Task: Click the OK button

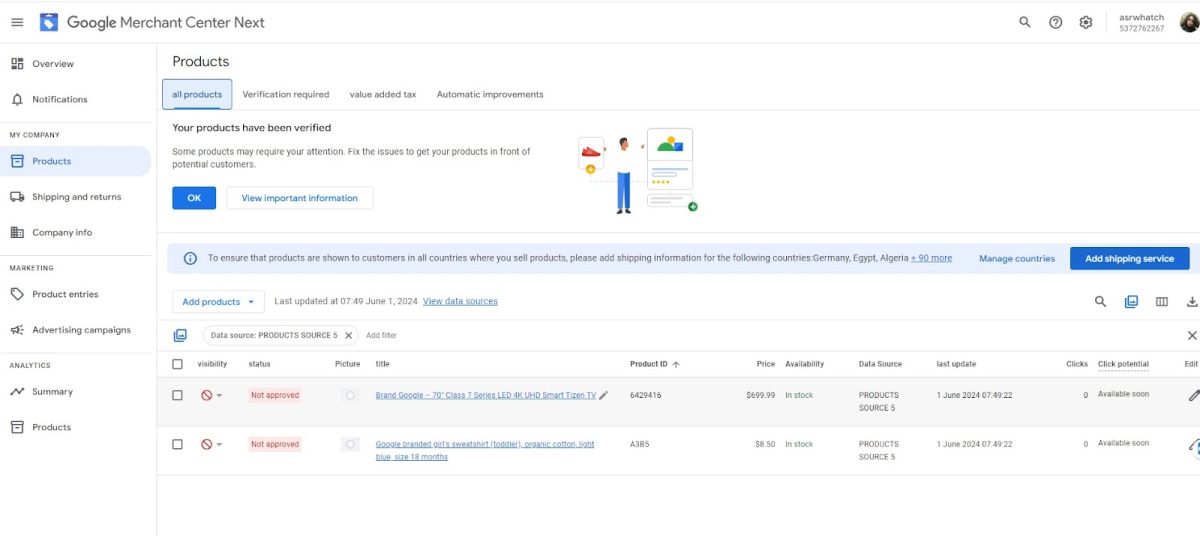Action: (194, 198)
